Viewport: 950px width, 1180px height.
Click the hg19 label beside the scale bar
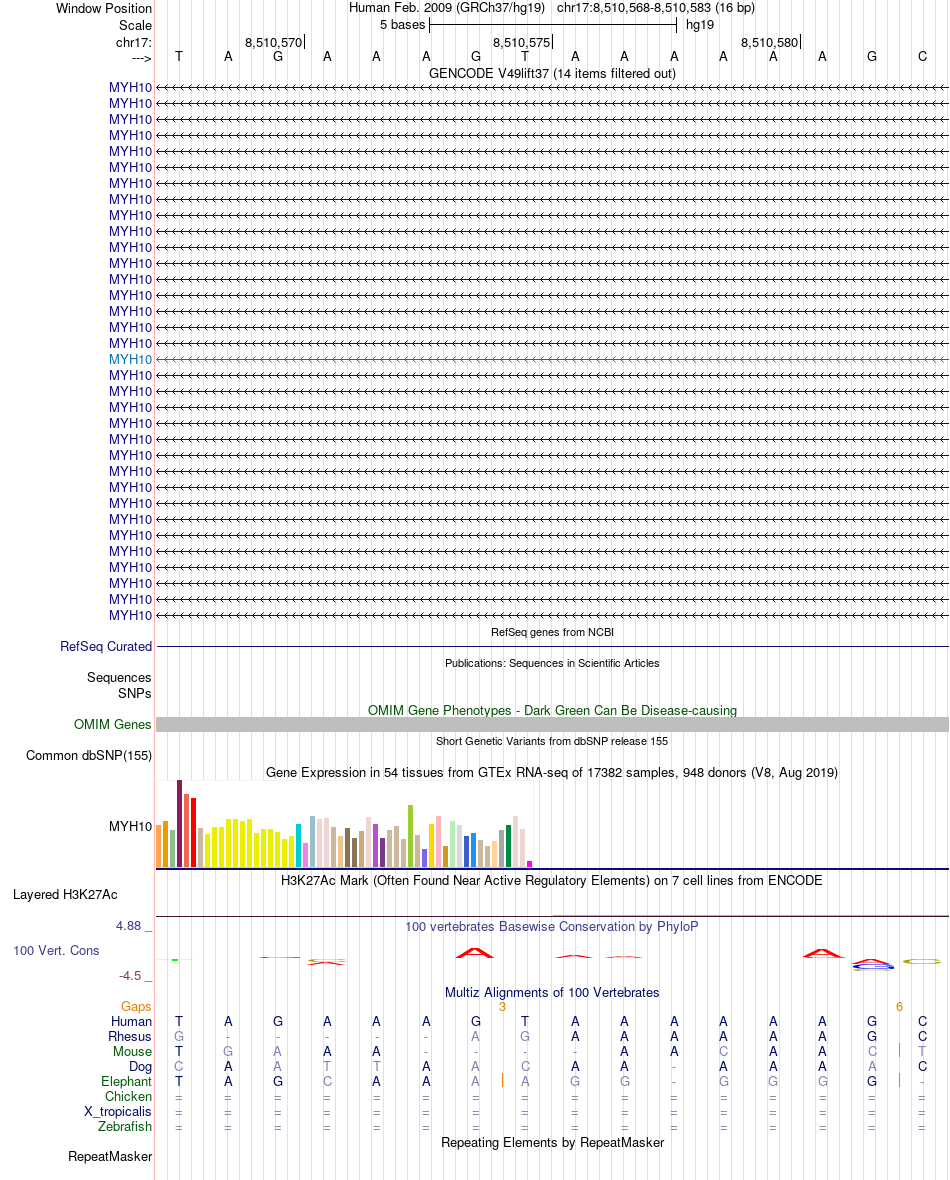pos(699,25)
